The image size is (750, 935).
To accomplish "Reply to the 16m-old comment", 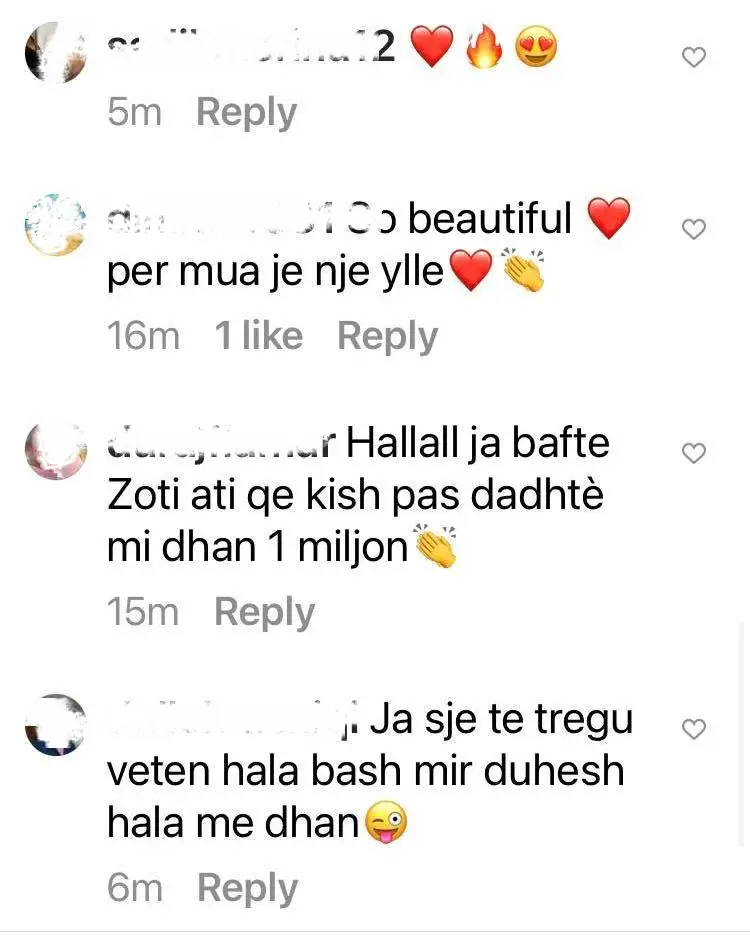I will click(388, 336).
